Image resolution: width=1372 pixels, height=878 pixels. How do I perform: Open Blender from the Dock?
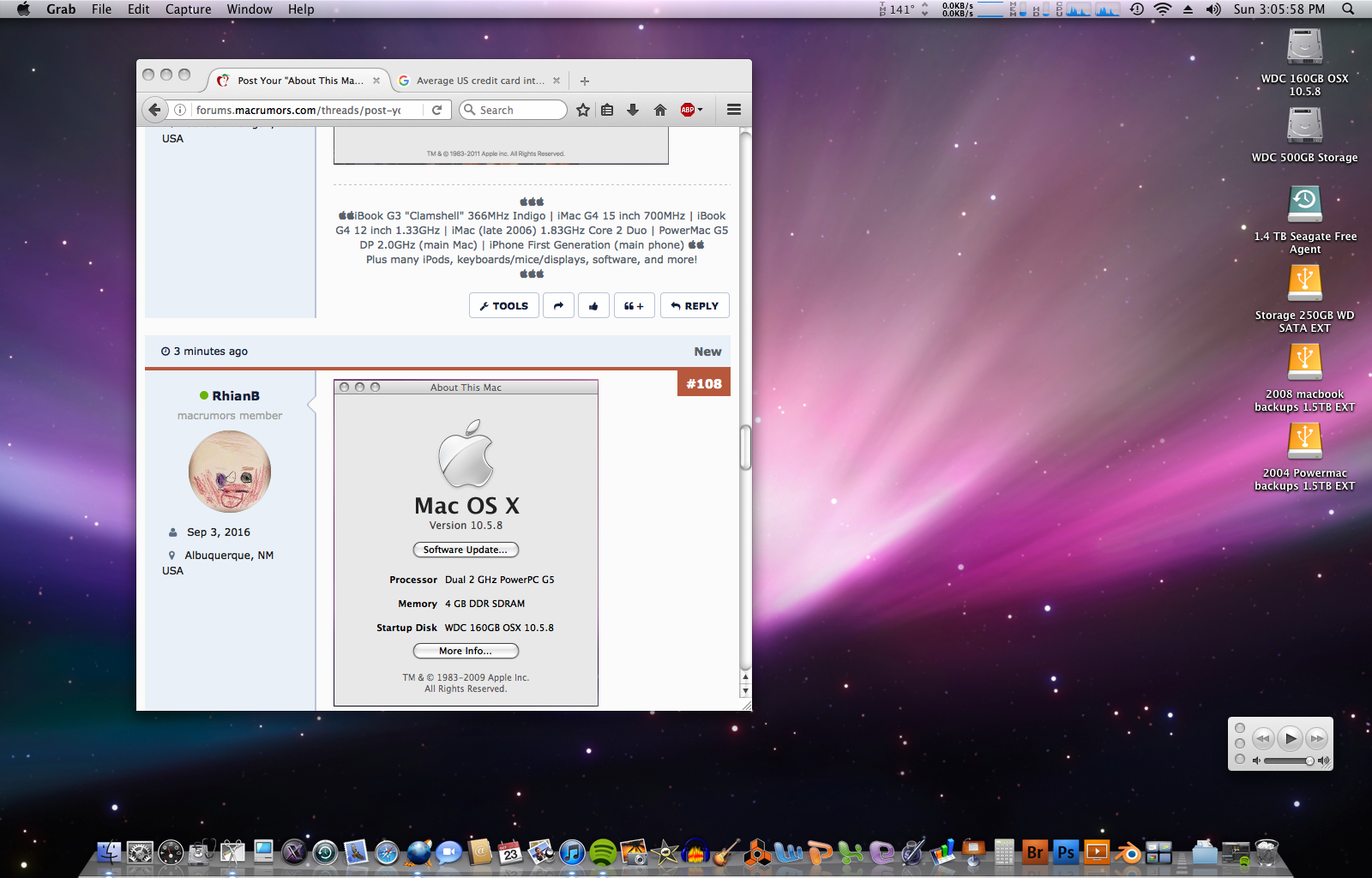[1128, 852]
